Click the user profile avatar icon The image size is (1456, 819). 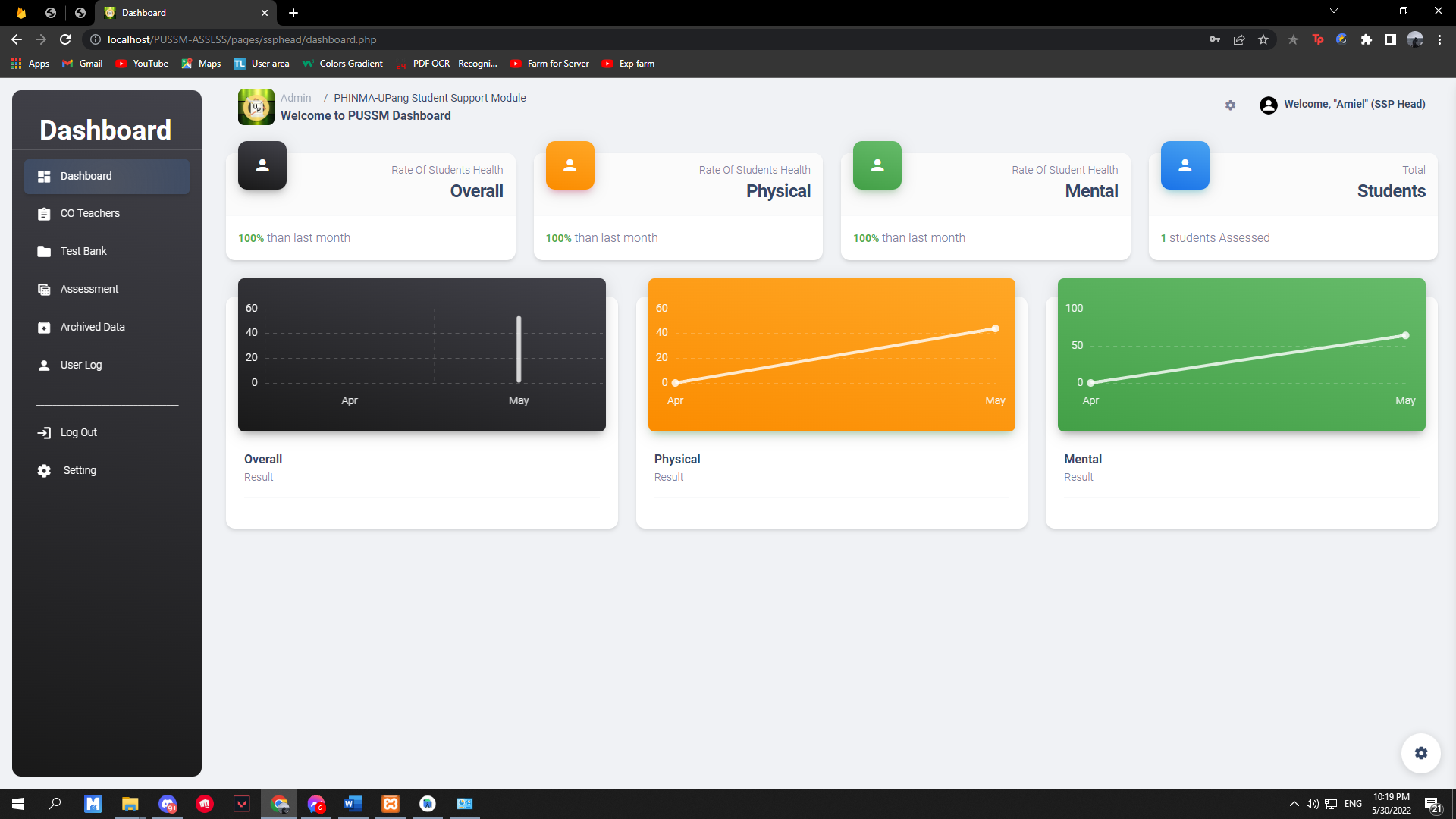1268,105
